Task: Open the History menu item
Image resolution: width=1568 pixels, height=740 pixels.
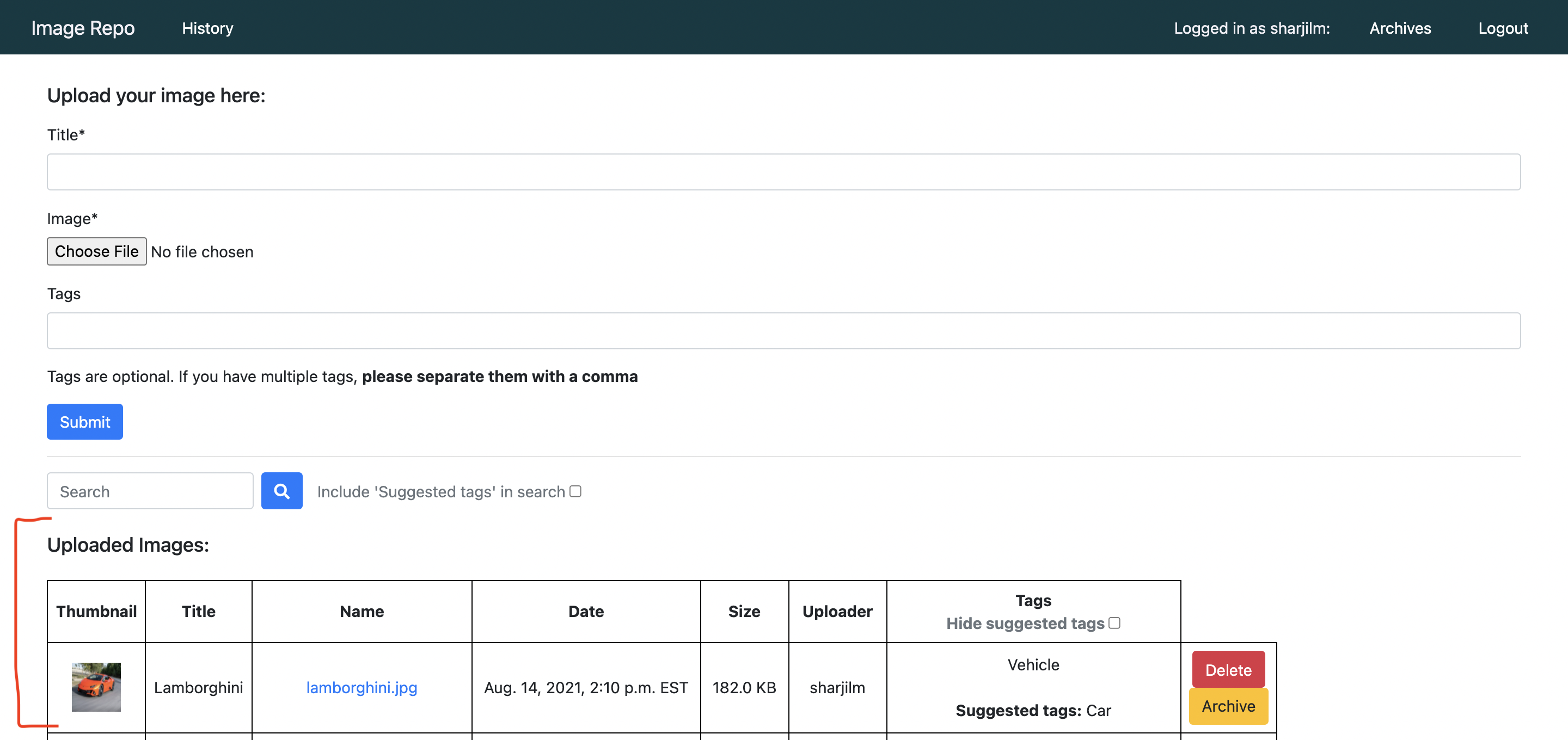Action: 207,28
